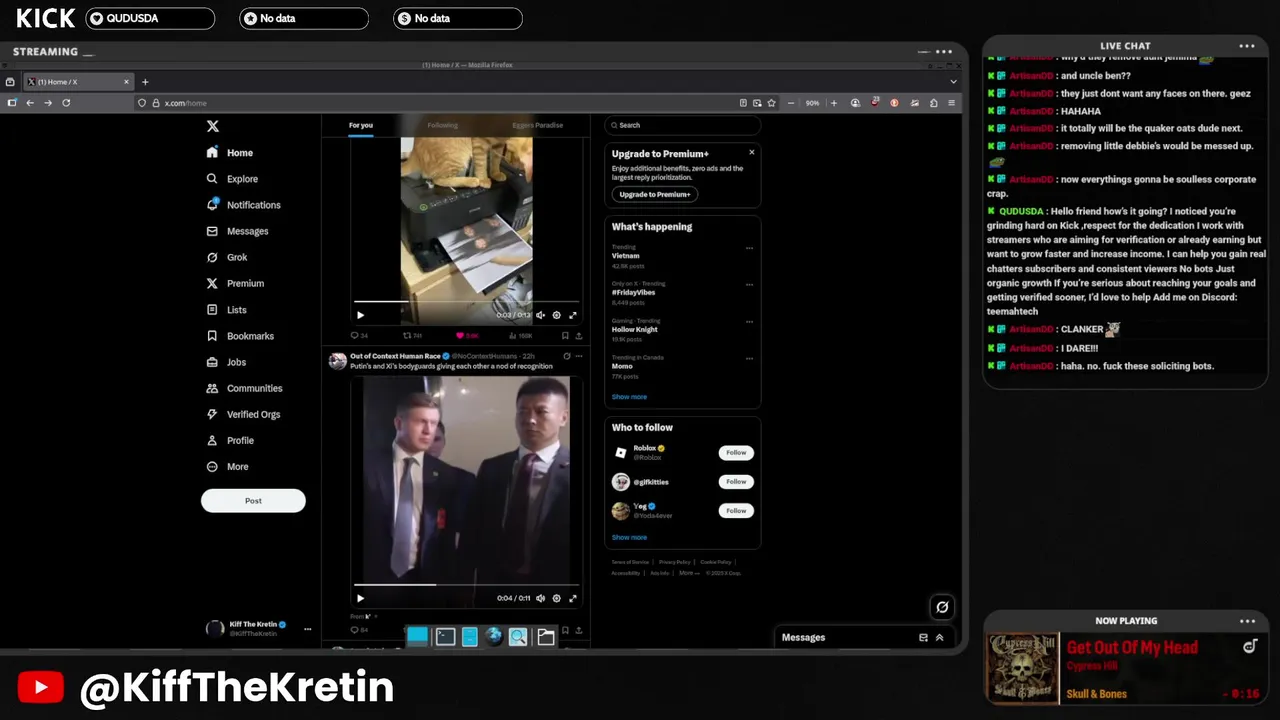Open options for Hollow Knight trend

749,322
